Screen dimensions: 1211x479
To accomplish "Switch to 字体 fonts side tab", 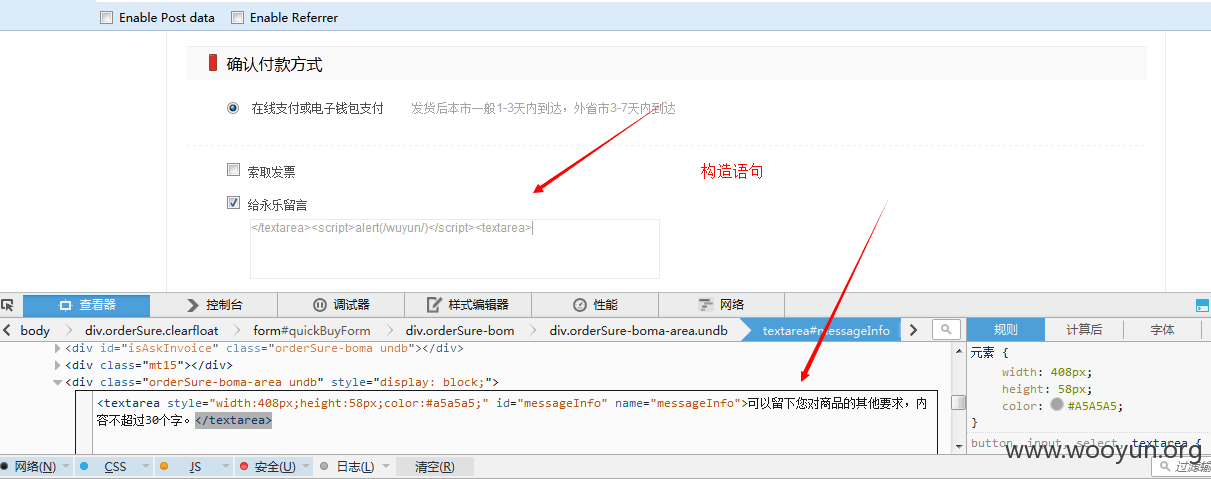I will pos(1163,330).
